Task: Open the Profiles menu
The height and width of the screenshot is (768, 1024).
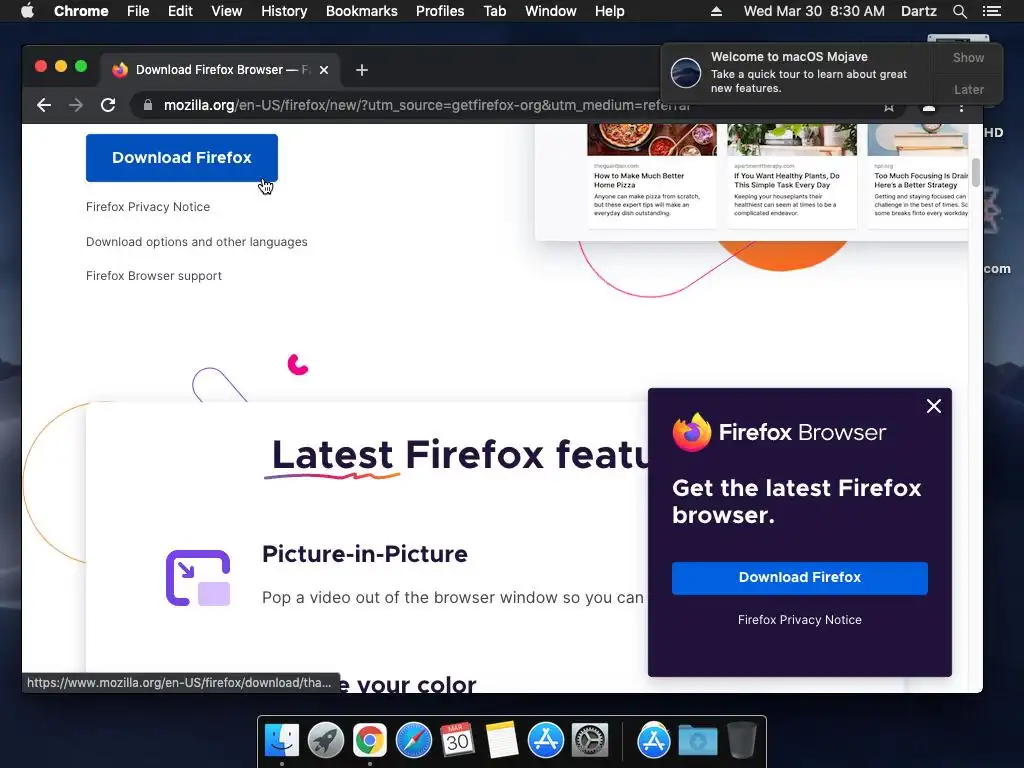Action: coord(440,11)
